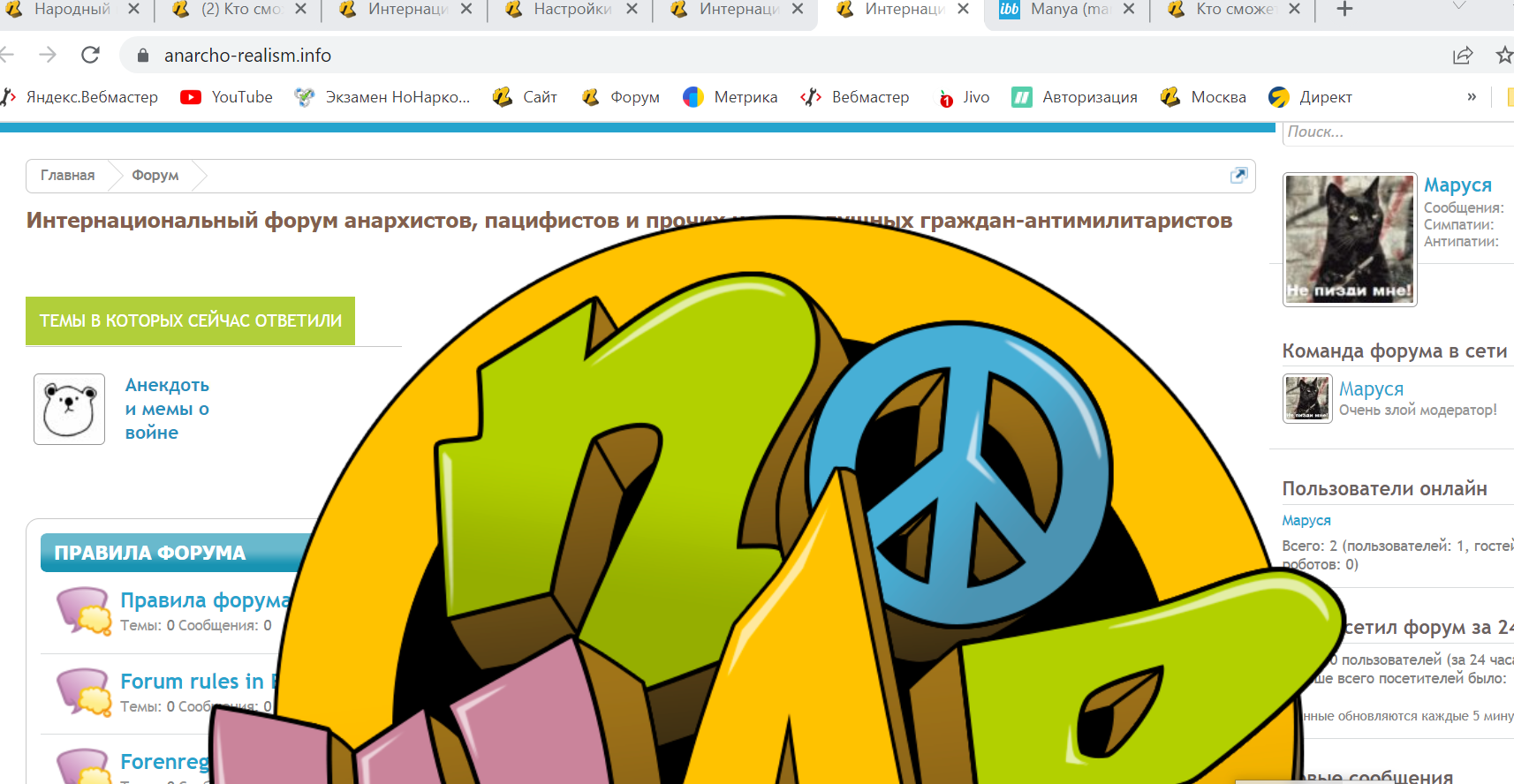Viewport: 1514px width, 784px height.
Task: Click 'Очень злой модератор!' text
Action: coord(1418,410)
